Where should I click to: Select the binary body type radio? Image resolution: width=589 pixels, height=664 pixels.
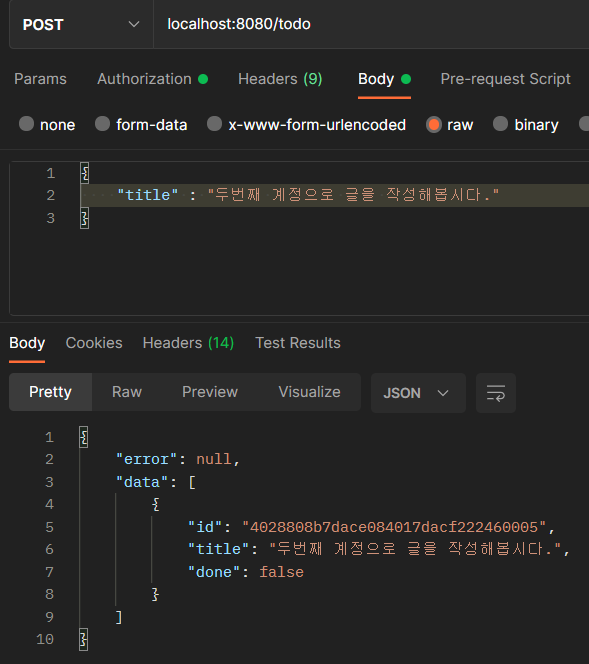500,124
